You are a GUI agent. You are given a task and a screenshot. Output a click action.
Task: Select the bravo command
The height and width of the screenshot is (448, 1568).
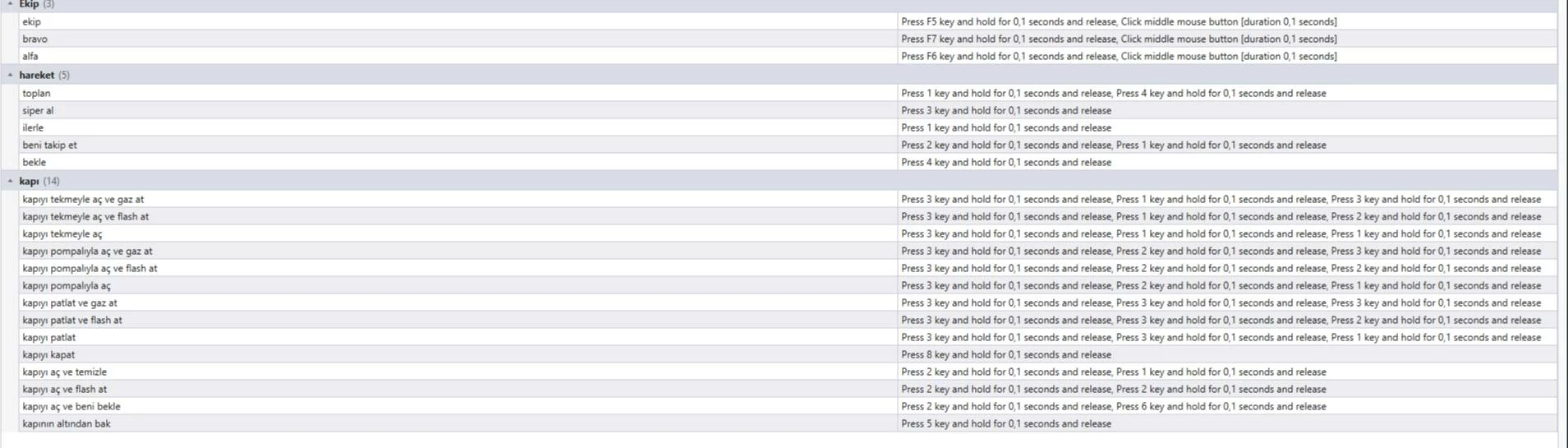[34, 39]
